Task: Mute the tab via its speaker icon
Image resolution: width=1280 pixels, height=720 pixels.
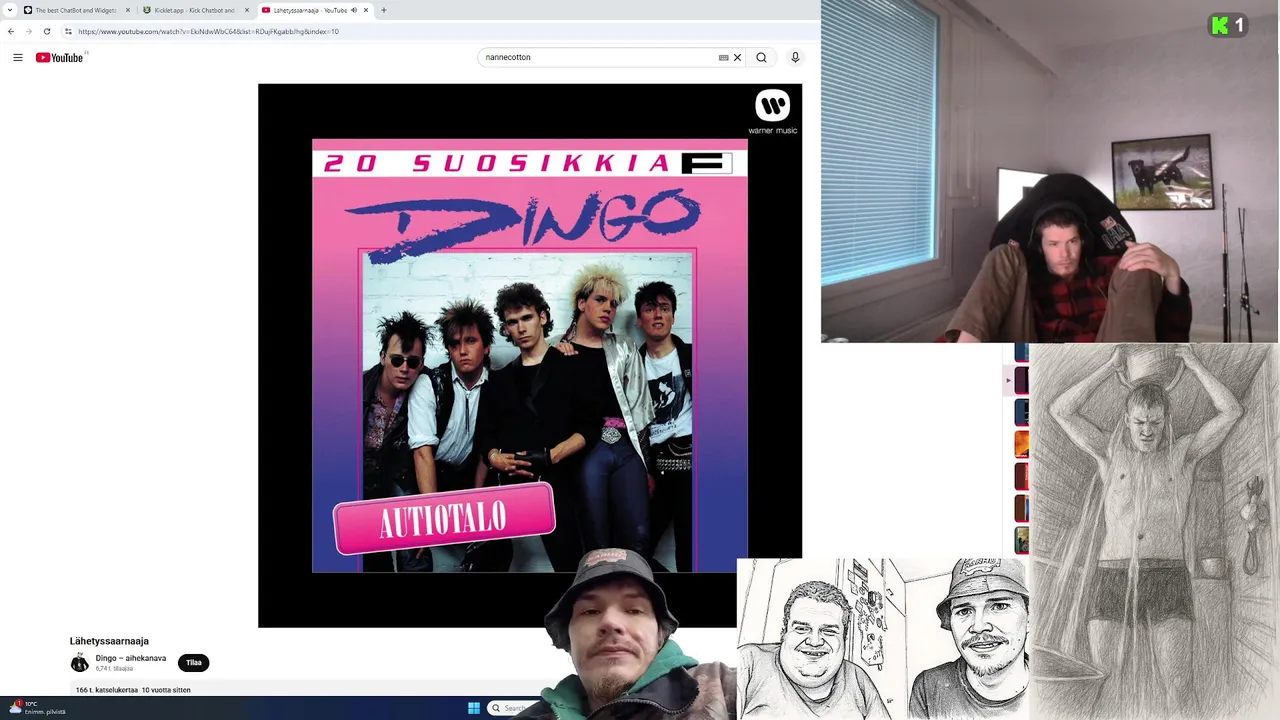Action: point(354,10)
